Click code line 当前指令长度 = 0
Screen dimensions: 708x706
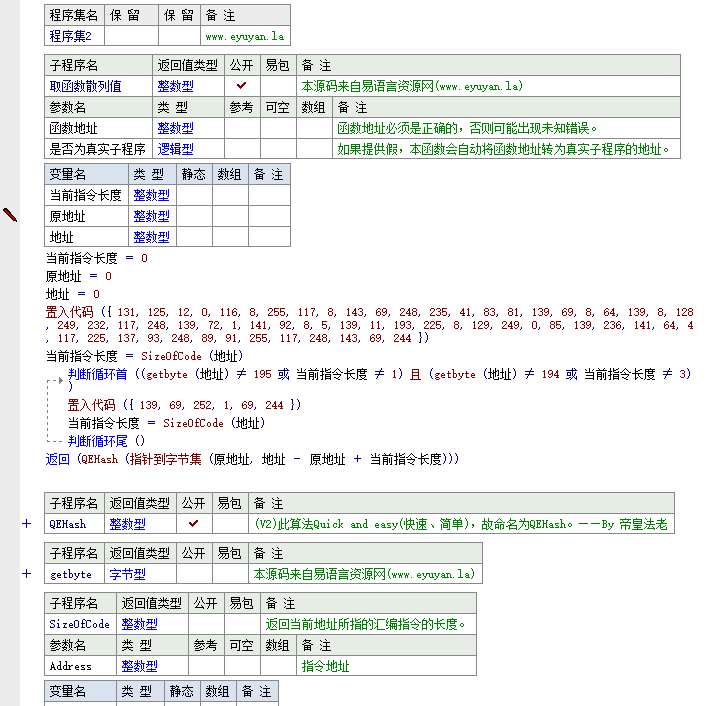(x=97, y=258)
